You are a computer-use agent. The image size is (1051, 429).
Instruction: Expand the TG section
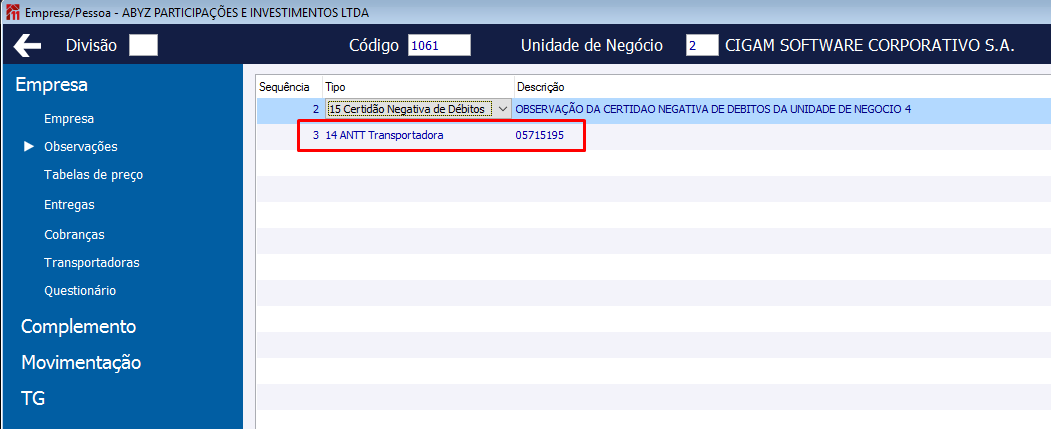click(x=33, y=399)
